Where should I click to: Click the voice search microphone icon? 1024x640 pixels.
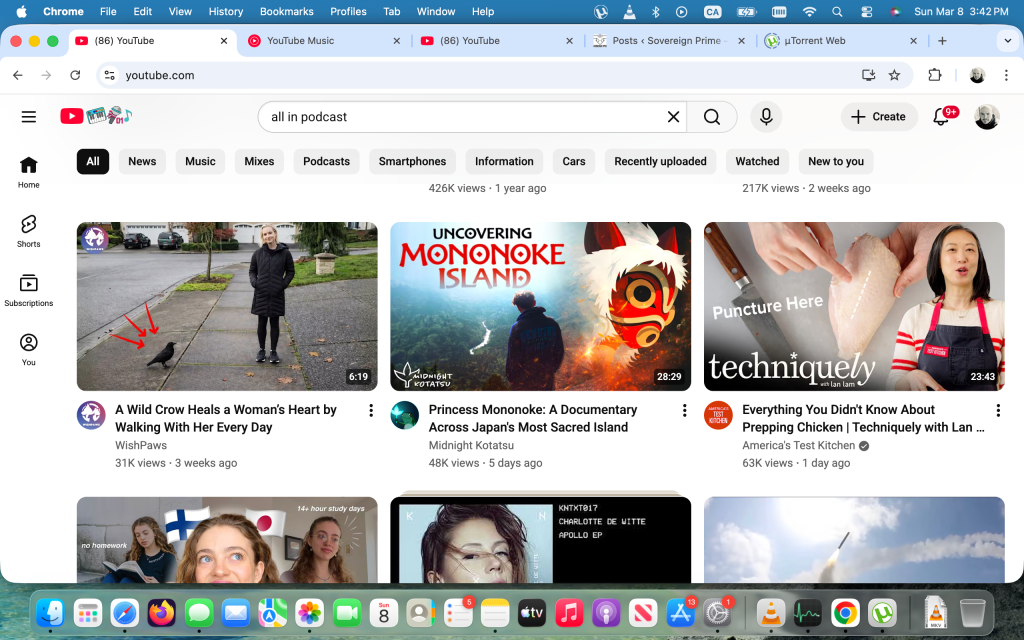click(x=766, y=117)
